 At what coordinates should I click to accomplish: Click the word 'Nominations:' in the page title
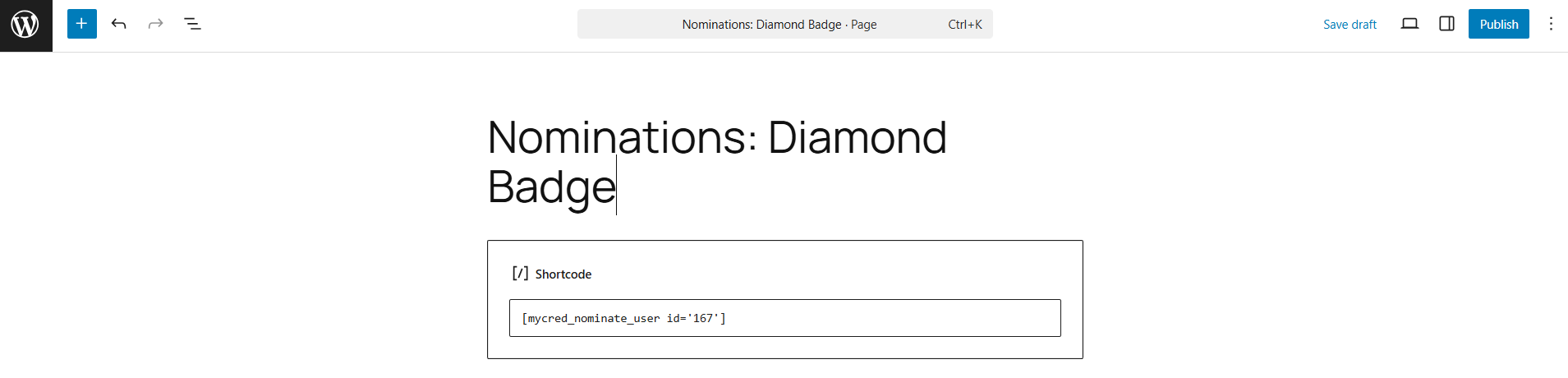click(x=622, y=138)
